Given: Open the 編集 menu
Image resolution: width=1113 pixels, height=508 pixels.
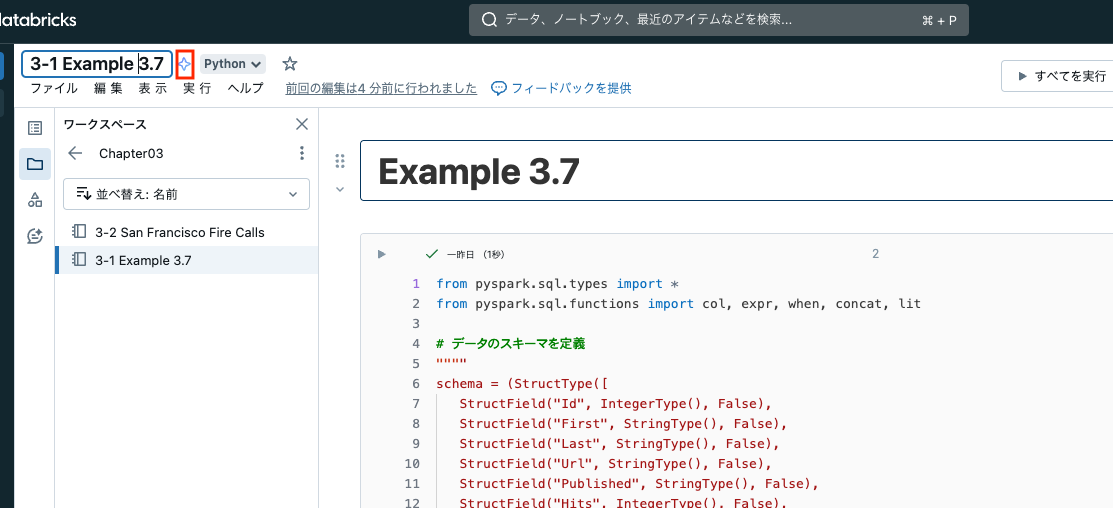Looking at the screenshot, I should 108,89.
